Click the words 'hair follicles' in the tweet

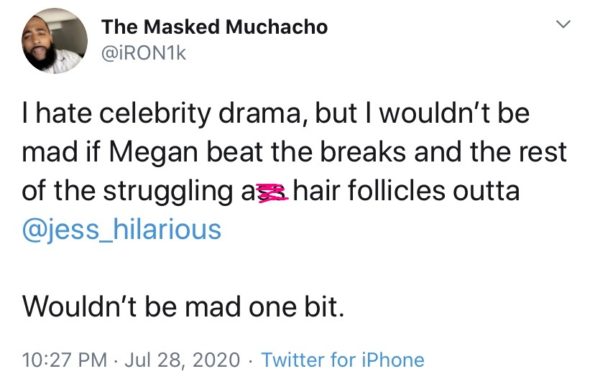(369, 191)
